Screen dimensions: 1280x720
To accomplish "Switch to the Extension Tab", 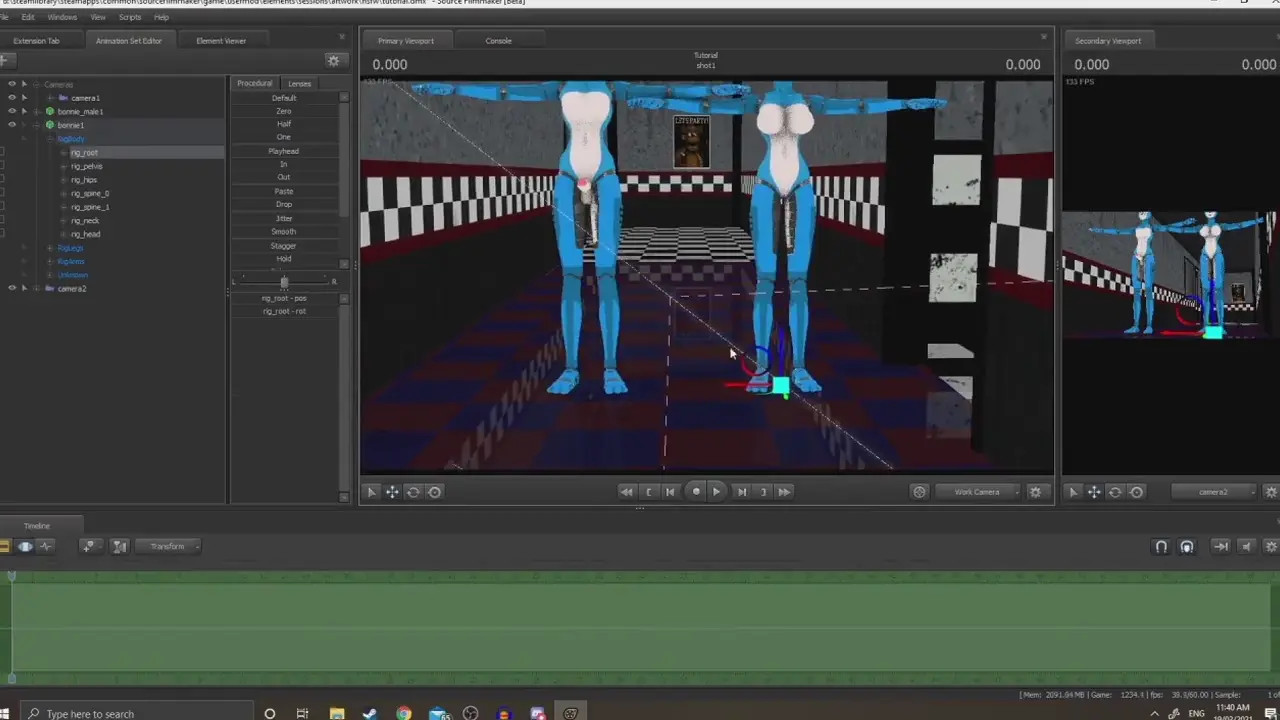I will tap(36, 41).
